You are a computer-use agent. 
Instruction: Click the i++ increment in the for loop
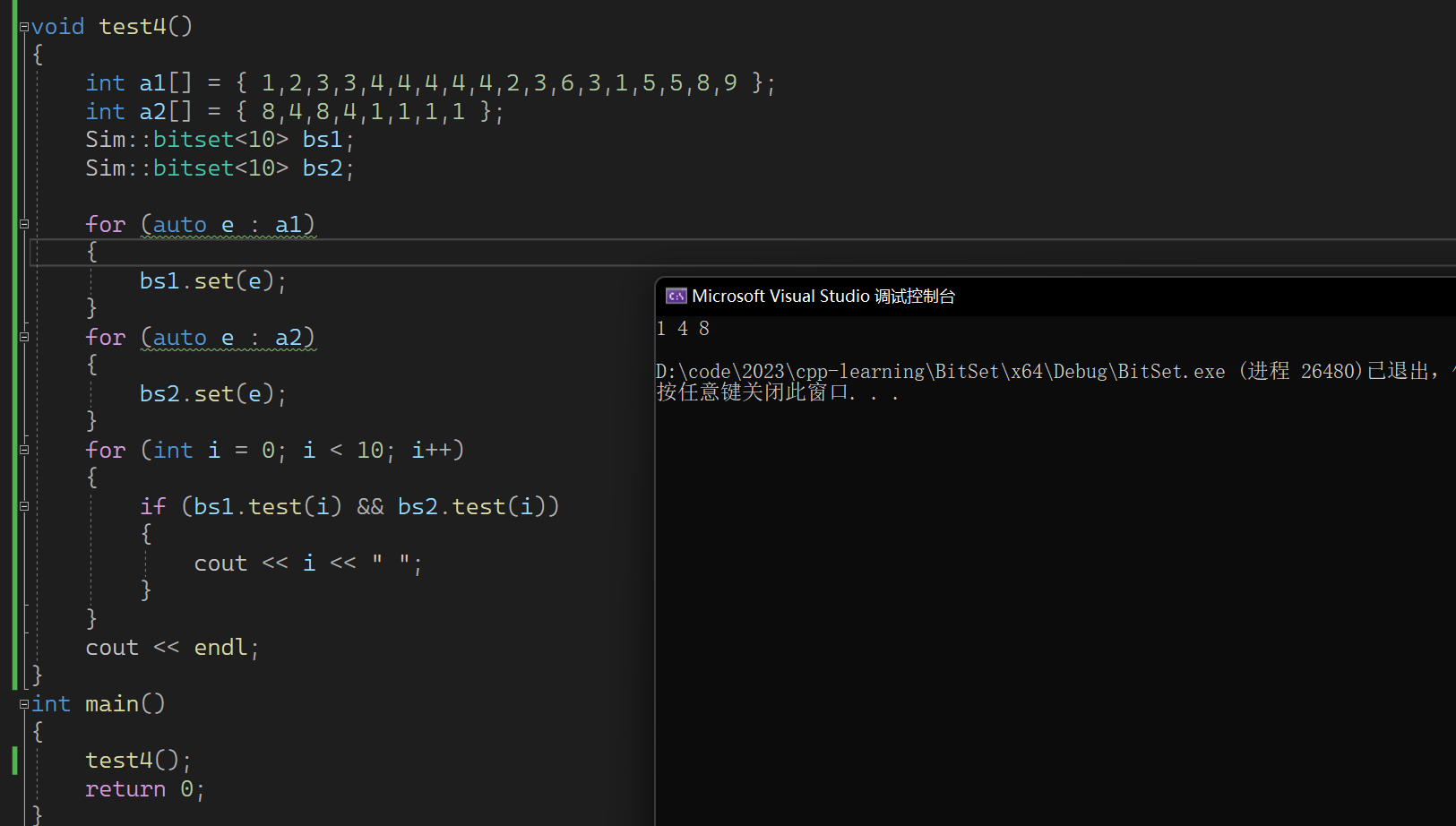click(432, 451)
